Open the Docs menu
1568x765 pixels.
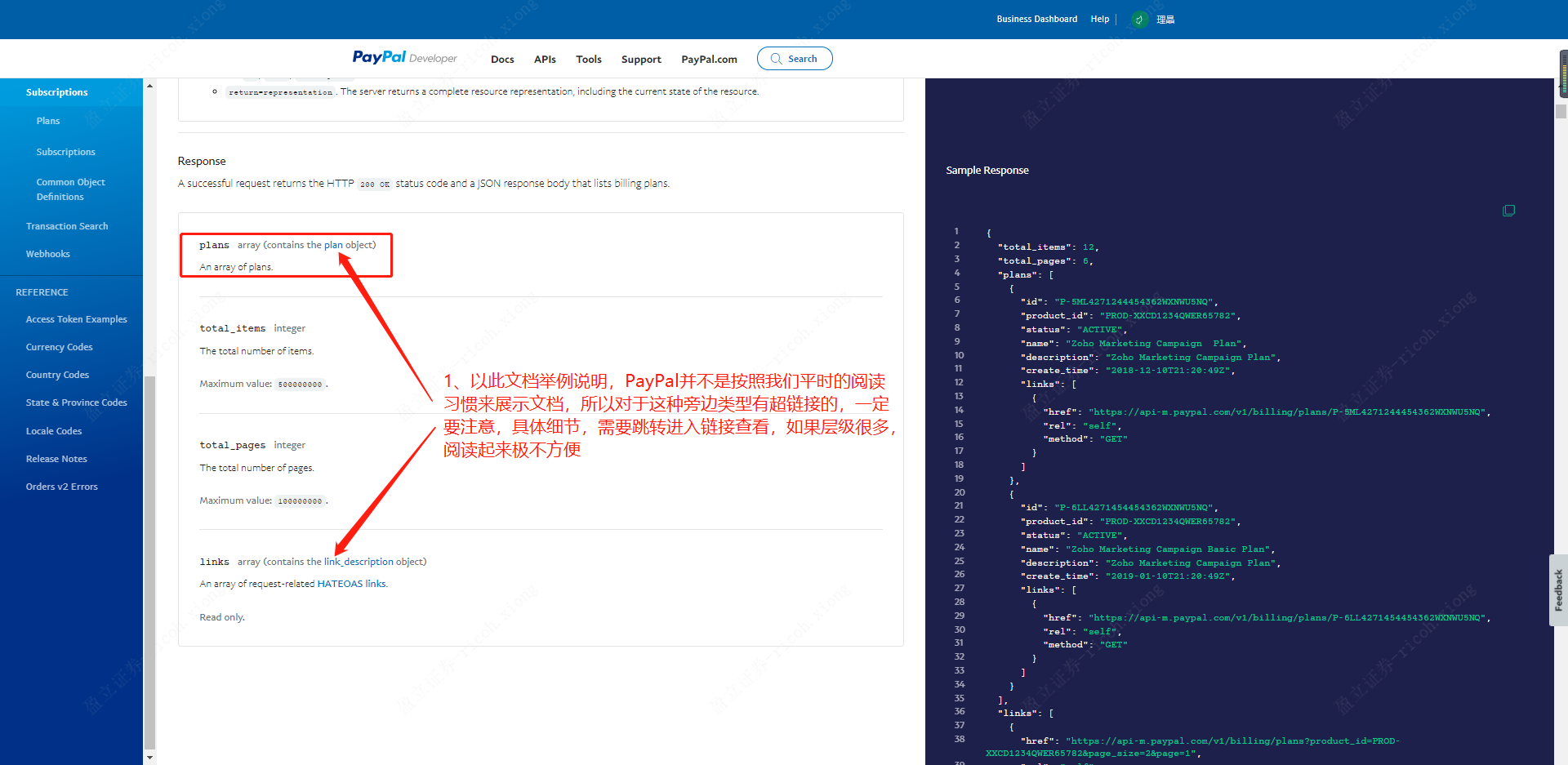(x=502, y=60)
